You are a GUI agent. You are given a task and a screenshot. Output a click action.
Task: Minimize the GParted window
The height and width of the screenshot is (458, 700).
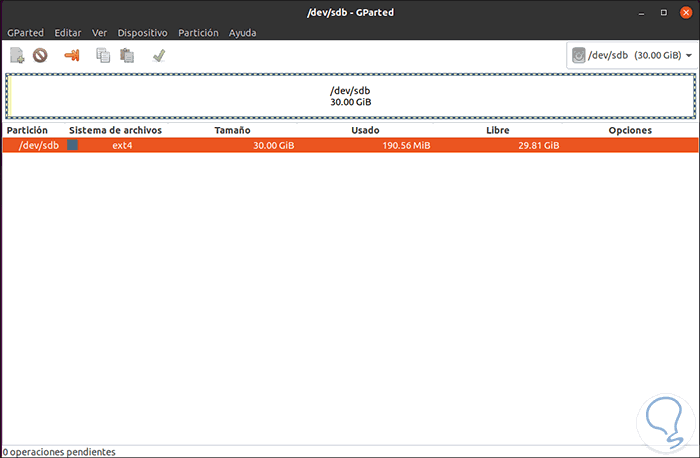tap(642, 13)
